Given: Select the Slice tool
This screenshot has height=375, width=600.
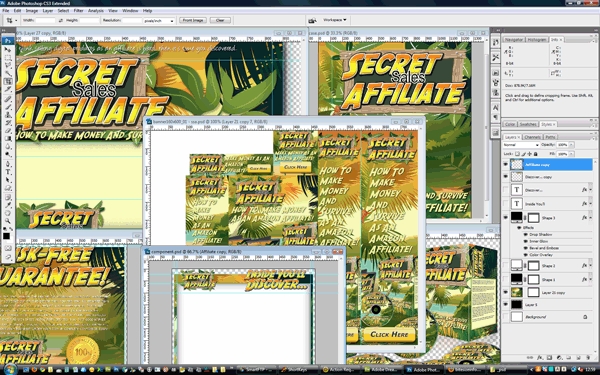Looking at the screenshot, I should [x=8, y=89].
